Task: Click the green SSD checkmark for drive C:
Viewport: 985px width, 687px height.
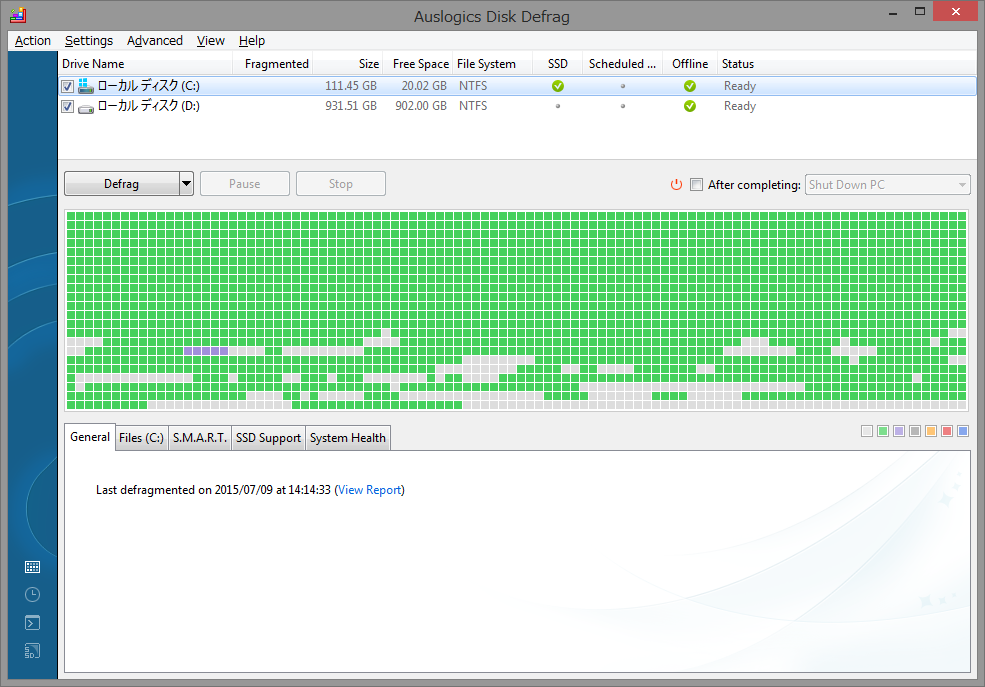Action: tap(557, 85)
